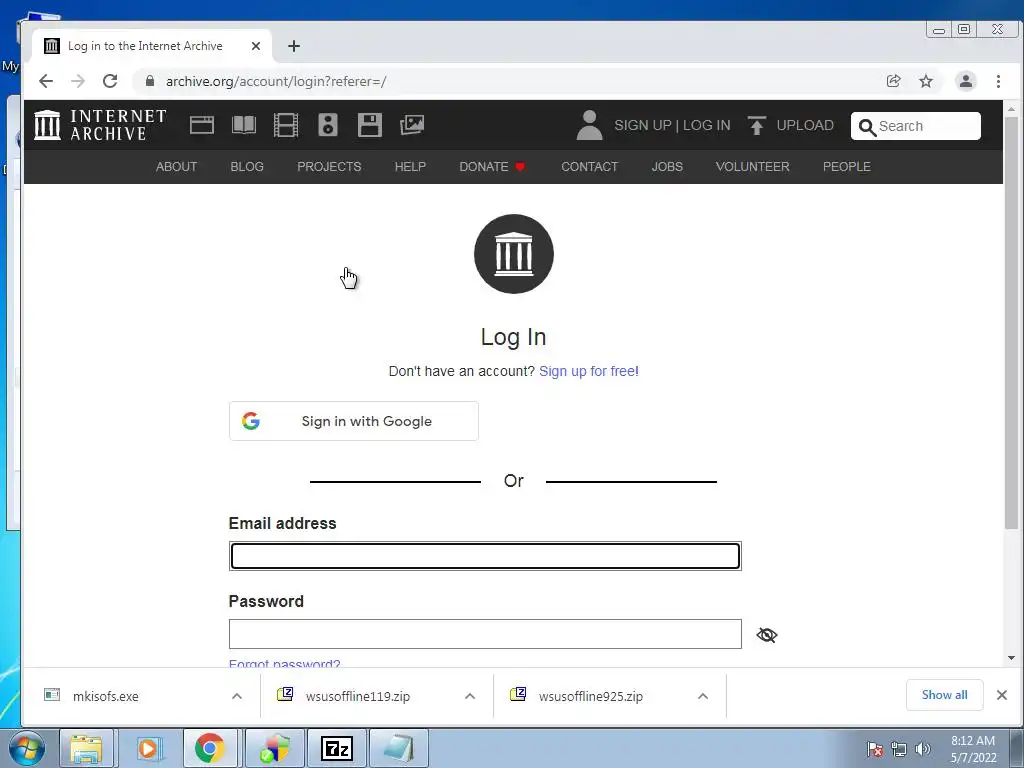
Task: Click scrollbar down arrow
Action: 1011,658
